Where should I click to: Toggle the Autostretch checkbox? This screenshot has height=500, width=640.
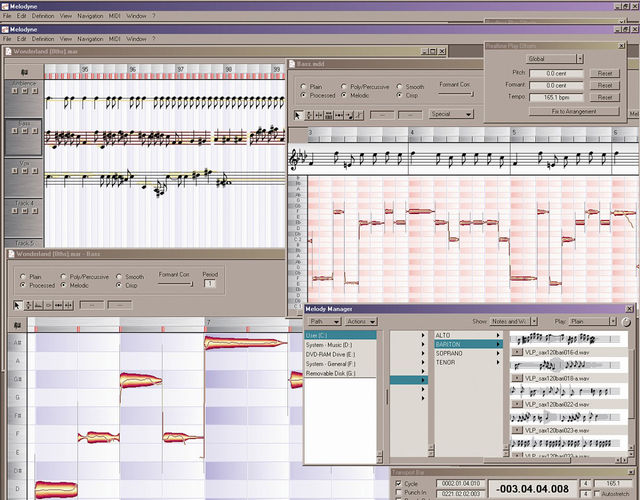tap(597, 493)
